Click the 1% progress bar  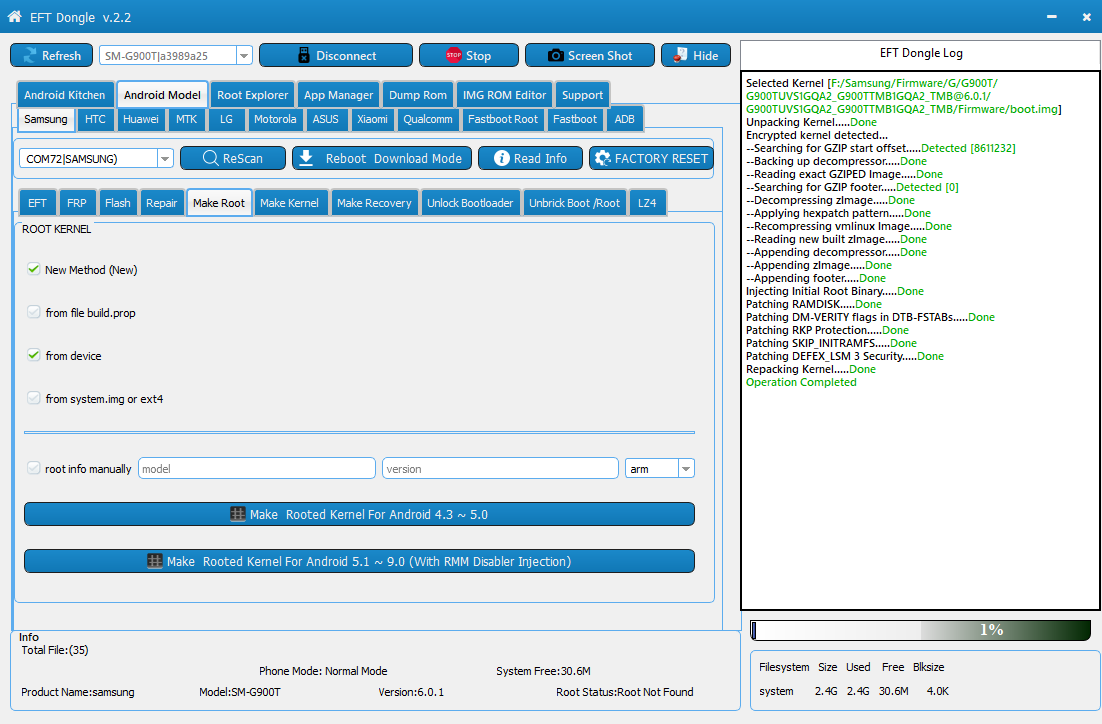pos(921,630)
